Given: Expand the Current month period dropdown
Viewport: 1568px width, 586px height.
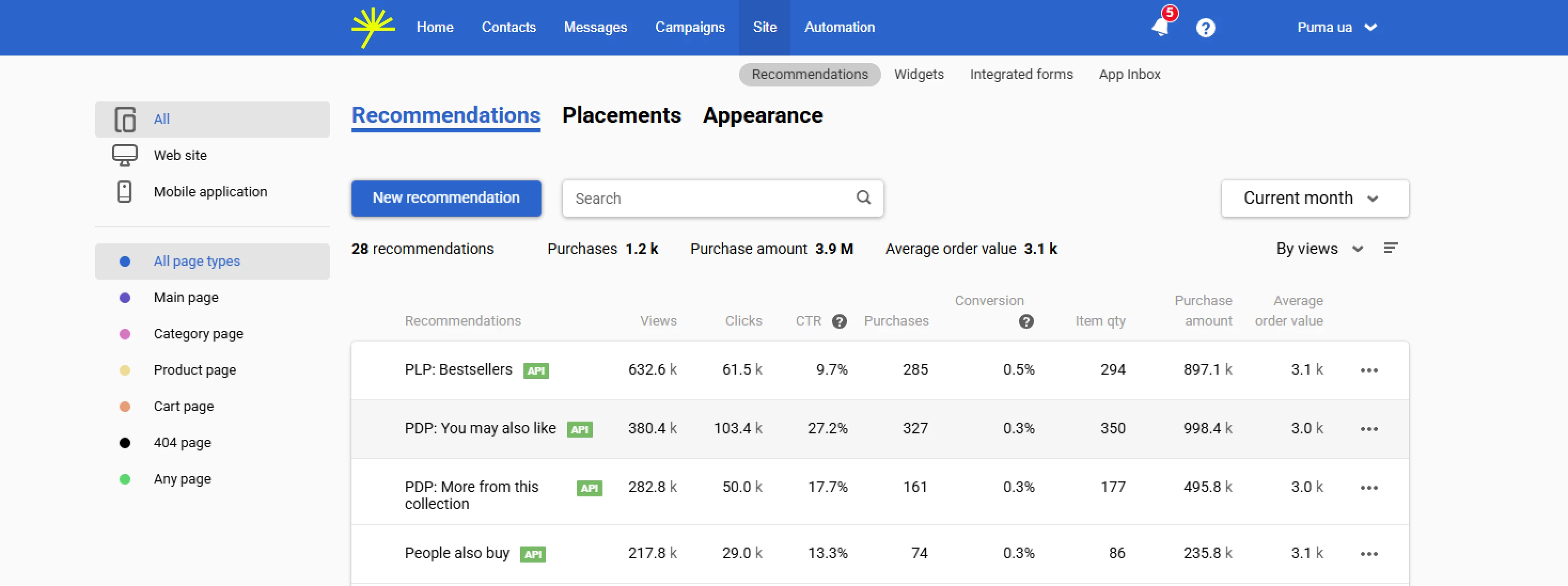Looking at the screenshot, I should click(x=1315, y=199).
